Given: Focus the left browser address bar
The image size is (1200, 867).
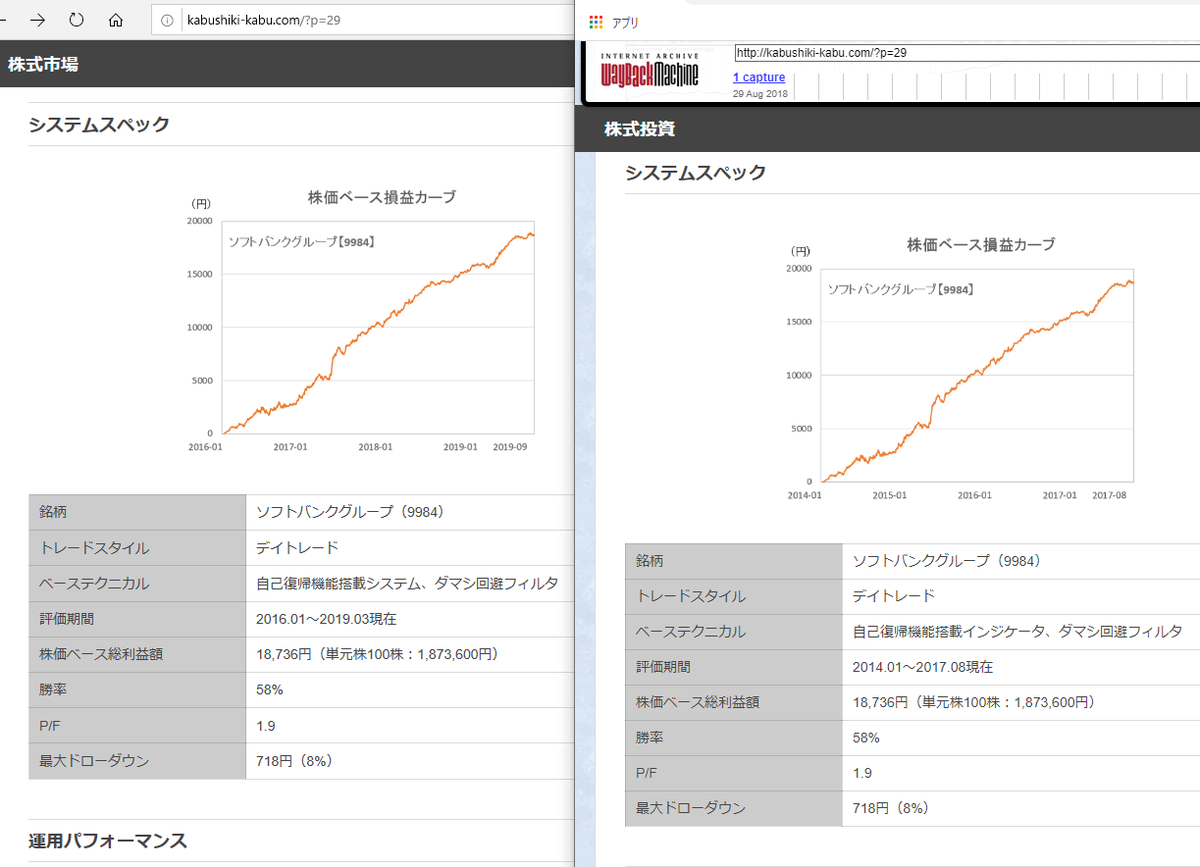Looking at the screenshot, I should point(365,20).
